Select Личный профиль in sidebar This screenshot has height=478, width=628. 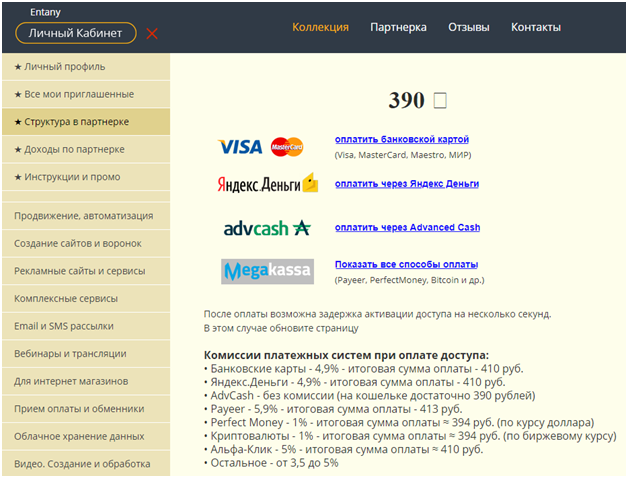[86, 67]
